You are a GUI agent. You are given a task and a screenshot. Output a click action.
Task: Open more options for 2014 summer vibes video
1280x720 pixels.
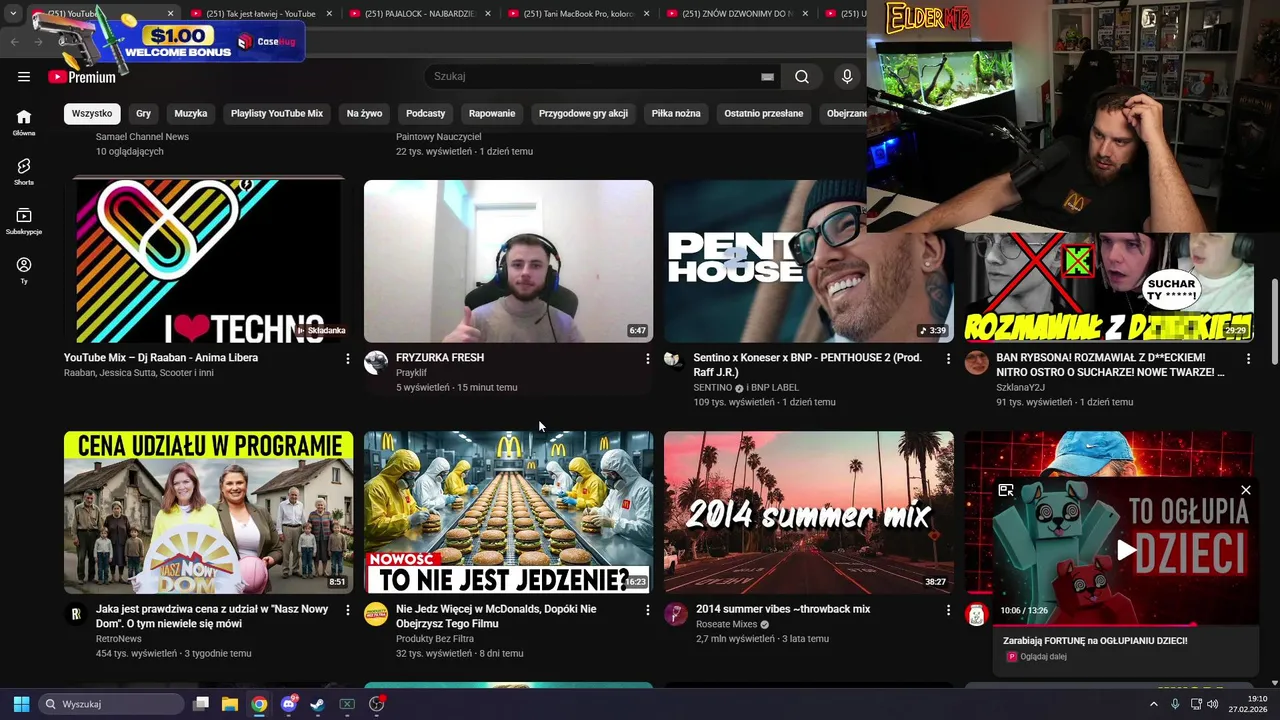948,609
